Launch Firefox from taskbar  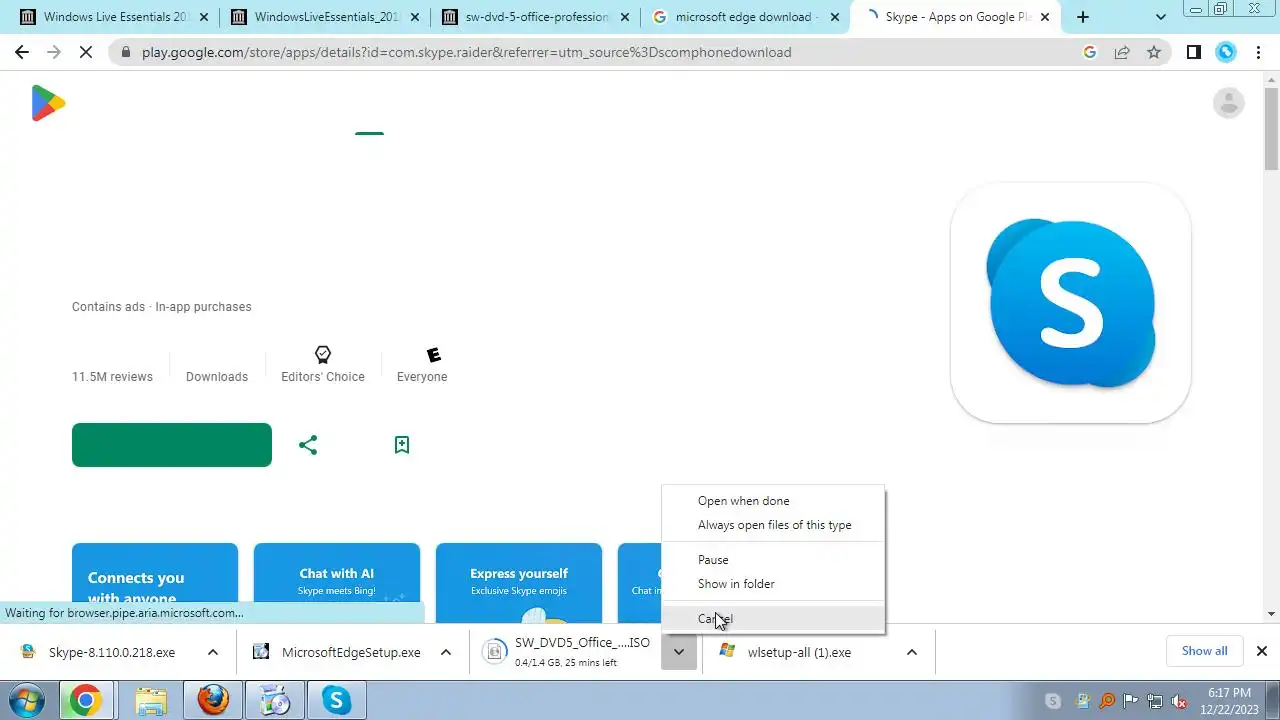click(213, 701)
